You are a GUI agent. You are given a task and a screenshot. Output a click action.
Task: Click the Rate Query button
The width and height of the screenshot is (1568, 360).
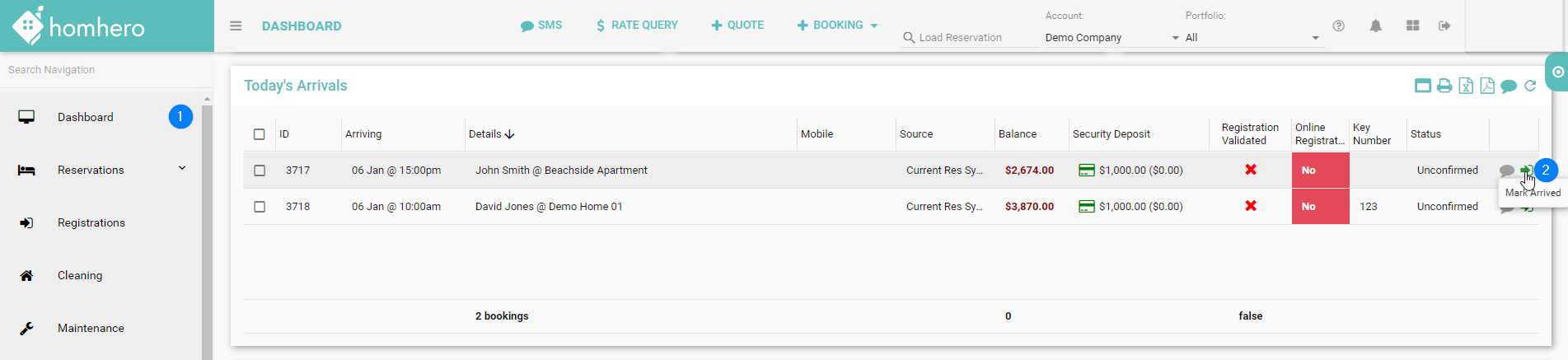point(637,26)
